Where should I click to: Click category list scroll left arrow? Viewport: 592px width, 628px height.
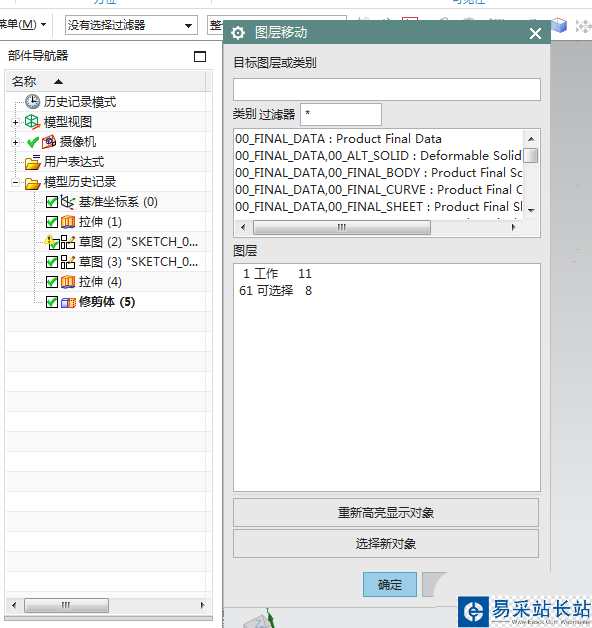pyautogui.click(x=243, y=227)
